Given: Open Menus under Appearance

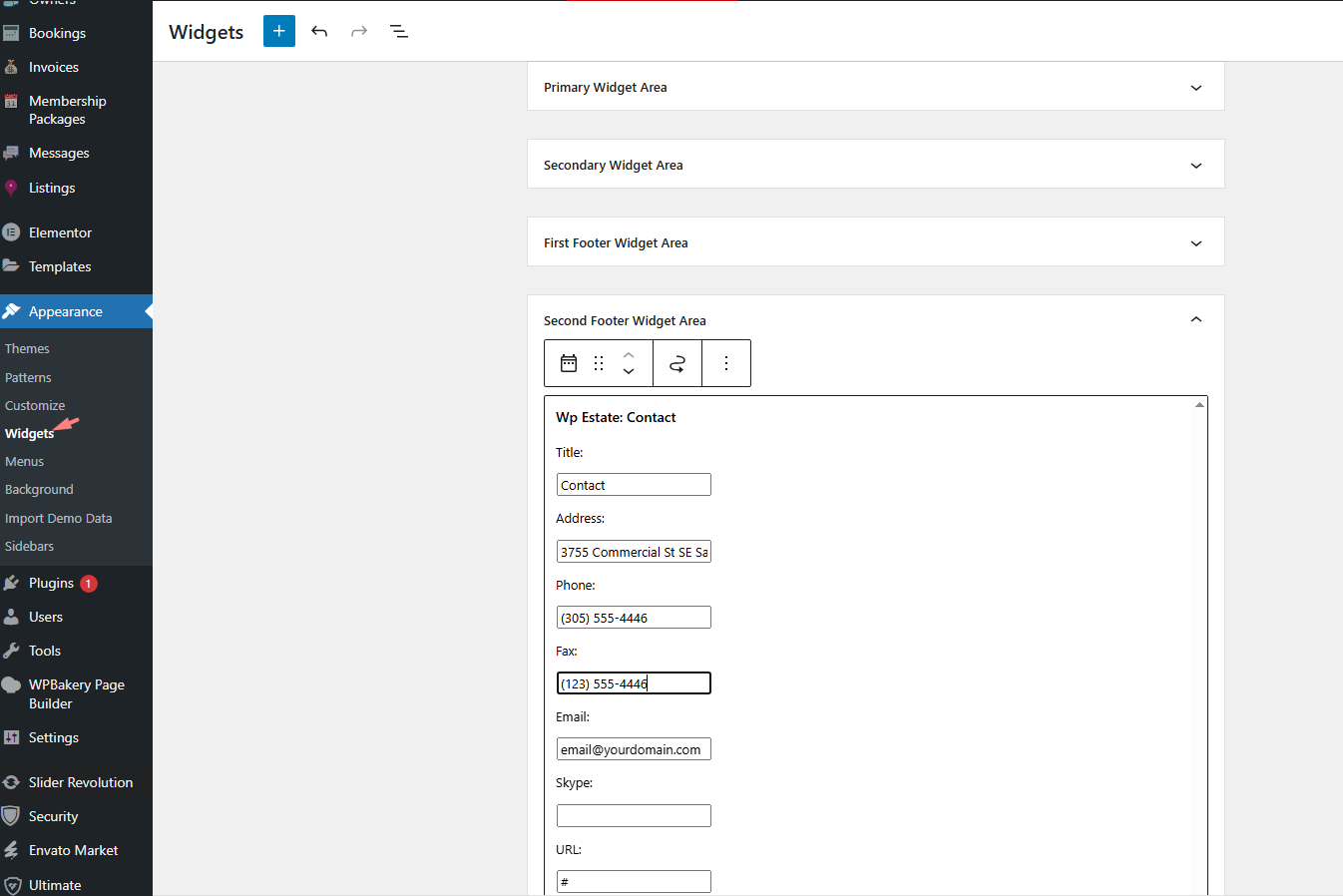Looking at the screenshot, I should click(x=24, y=461).
